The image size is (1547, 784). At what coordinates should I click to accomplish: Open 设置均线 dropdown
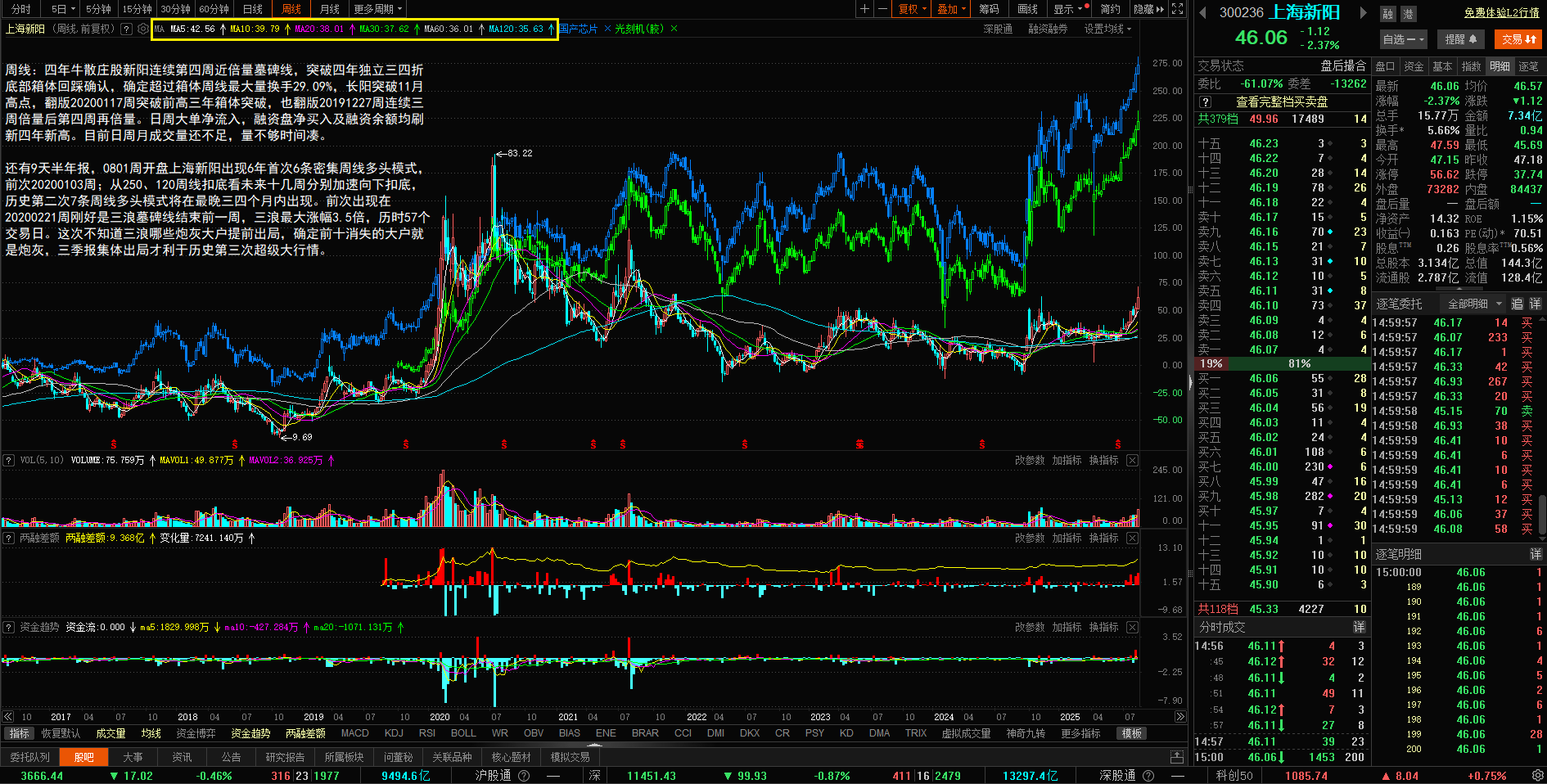[1107, 29]
